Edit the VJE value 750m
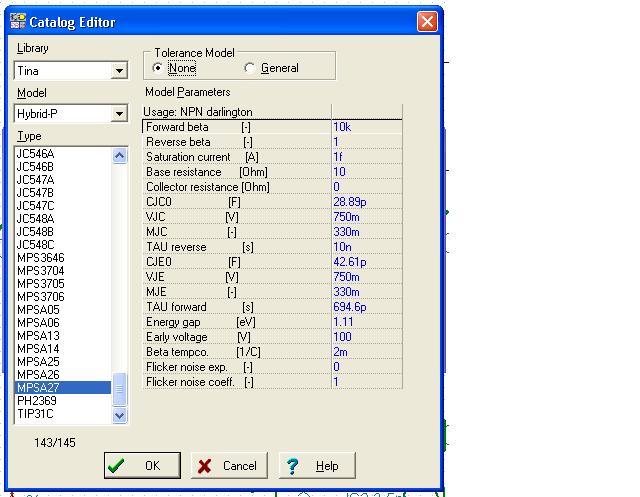640x497 pixels. point(367,277)
